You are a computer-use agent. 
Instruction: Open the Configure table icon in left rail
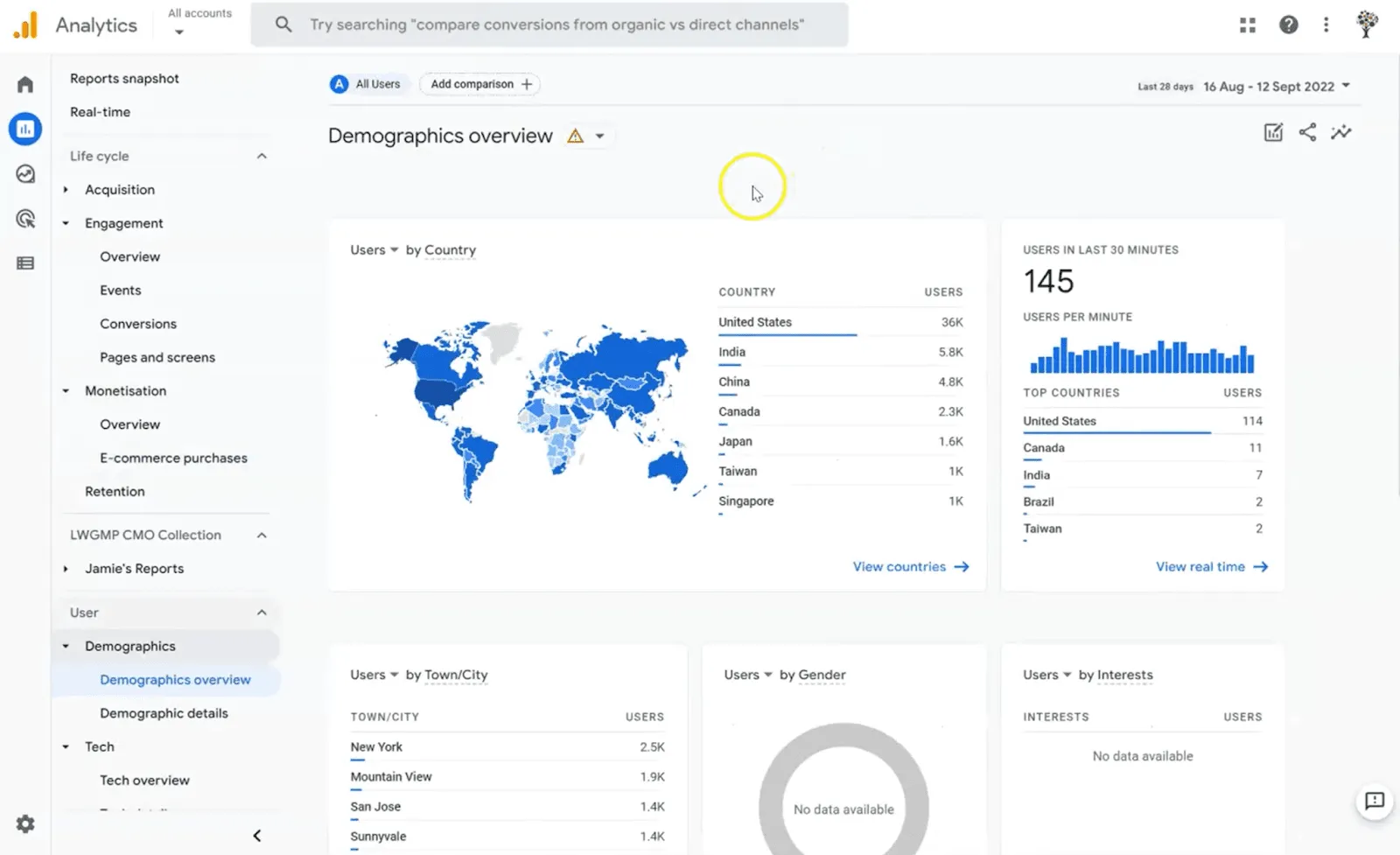click(25, 263)
